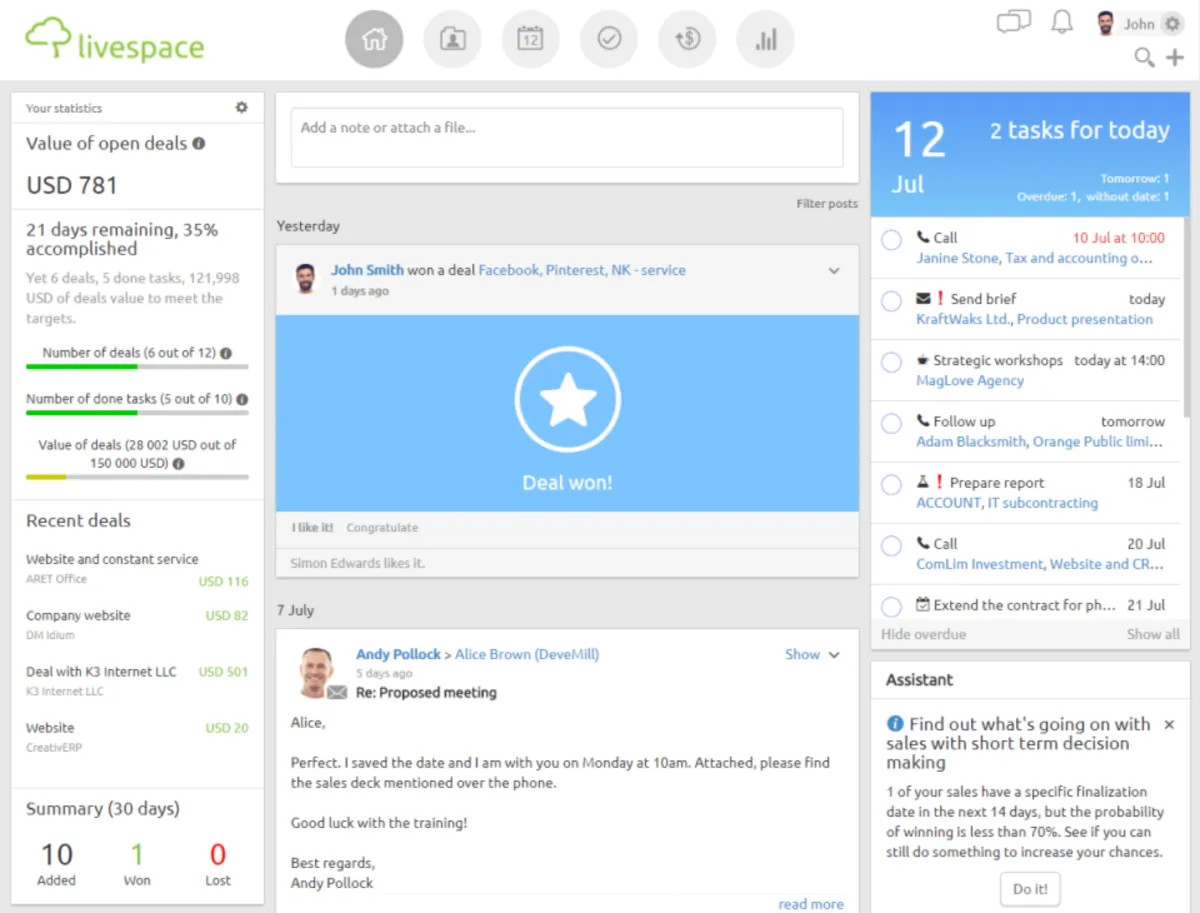This screenshot has height=913, width=1200.
Task: Open the chat messages icon
Action: pos(1014,21)
